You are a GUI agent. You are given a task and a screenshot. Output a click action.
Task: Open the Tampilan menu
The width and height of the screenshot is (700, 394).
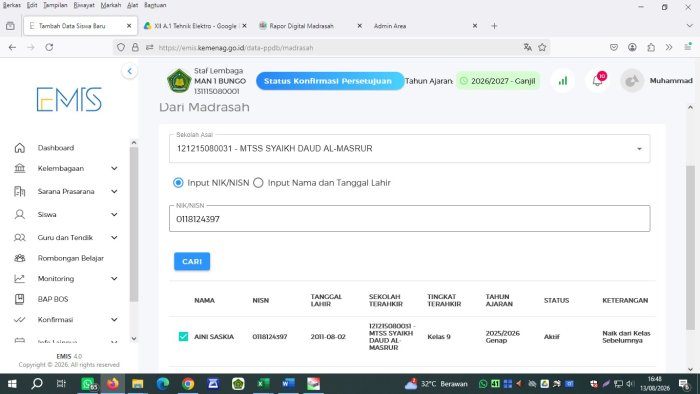tap(55, 5)
